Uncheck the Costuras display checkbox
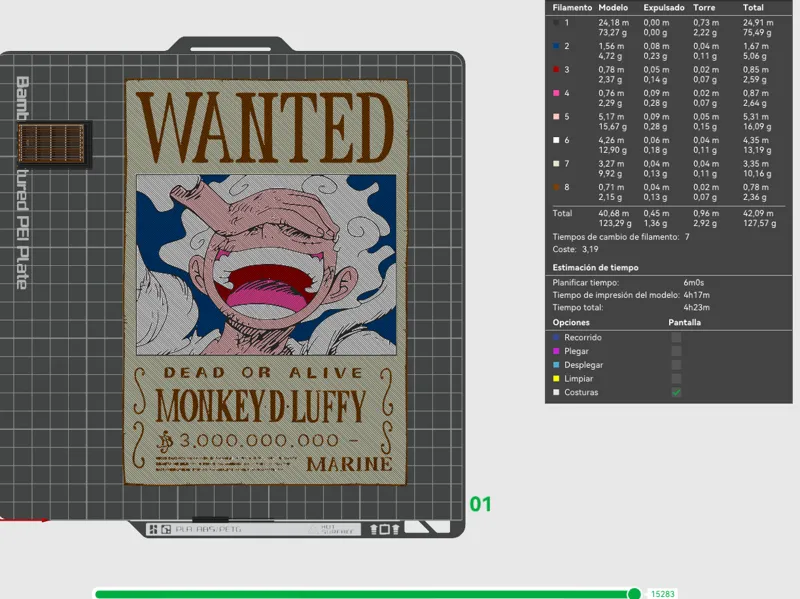Screen dimensions: 800x599 [676, 392]
